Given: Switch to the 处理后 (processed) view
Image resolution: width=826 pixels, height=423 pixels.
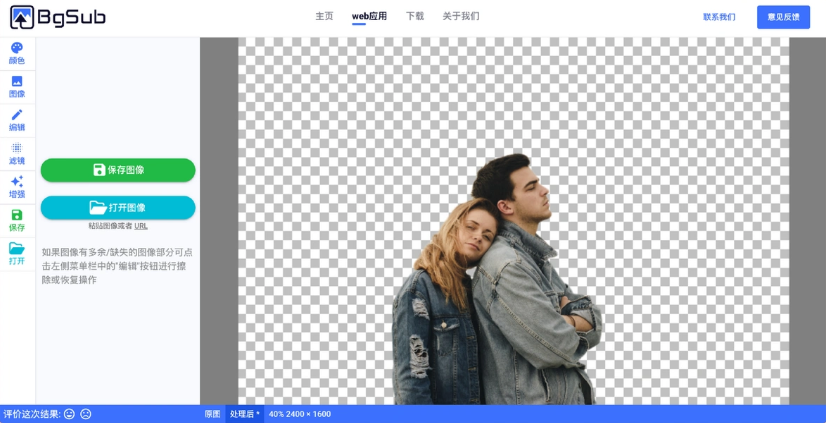Looking at the screenshot, I should [244, 414].
